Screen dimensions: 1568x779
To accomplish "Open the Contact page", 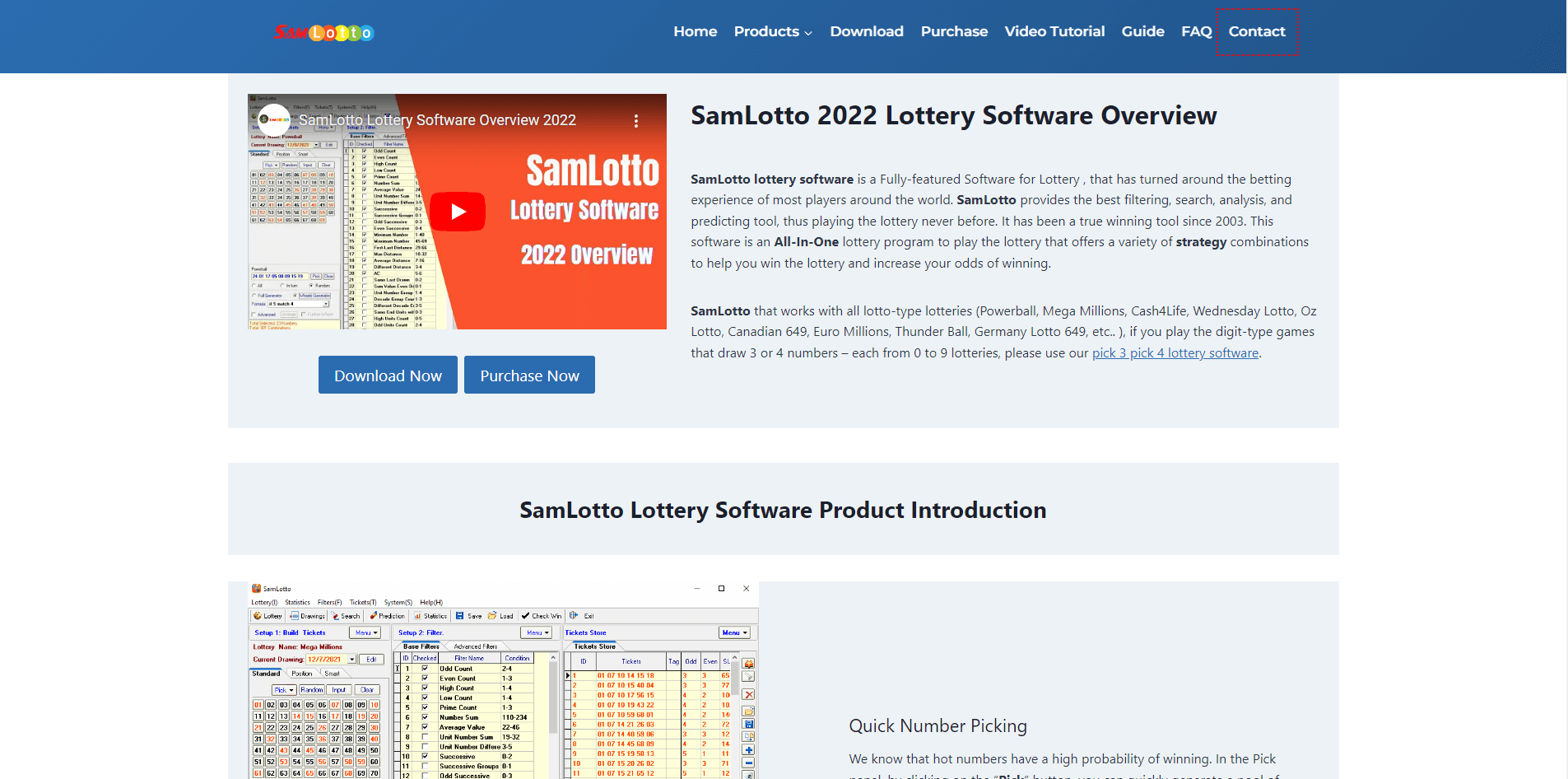I will 1257,31.
